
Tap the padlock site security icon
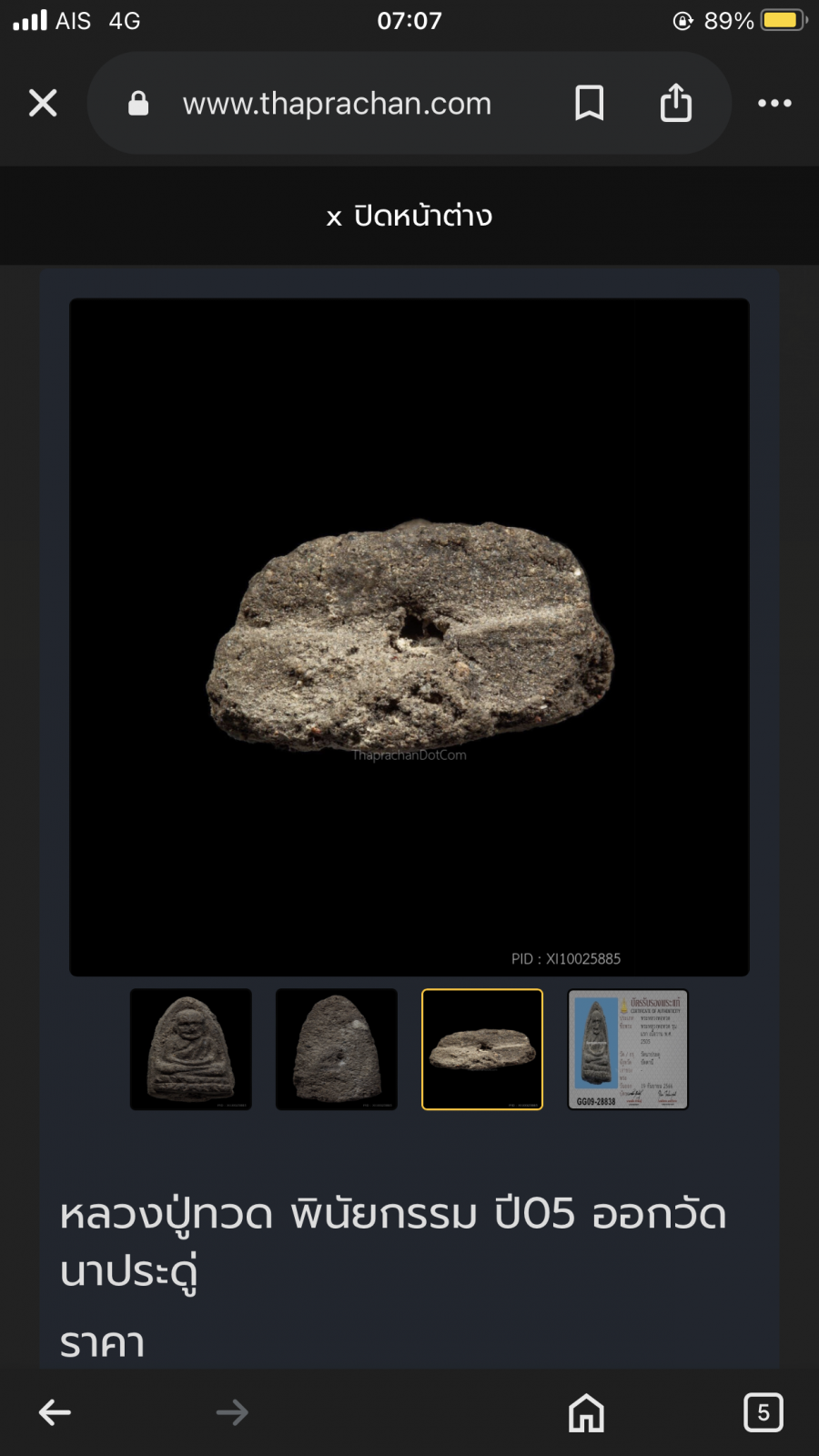point(138,104)
